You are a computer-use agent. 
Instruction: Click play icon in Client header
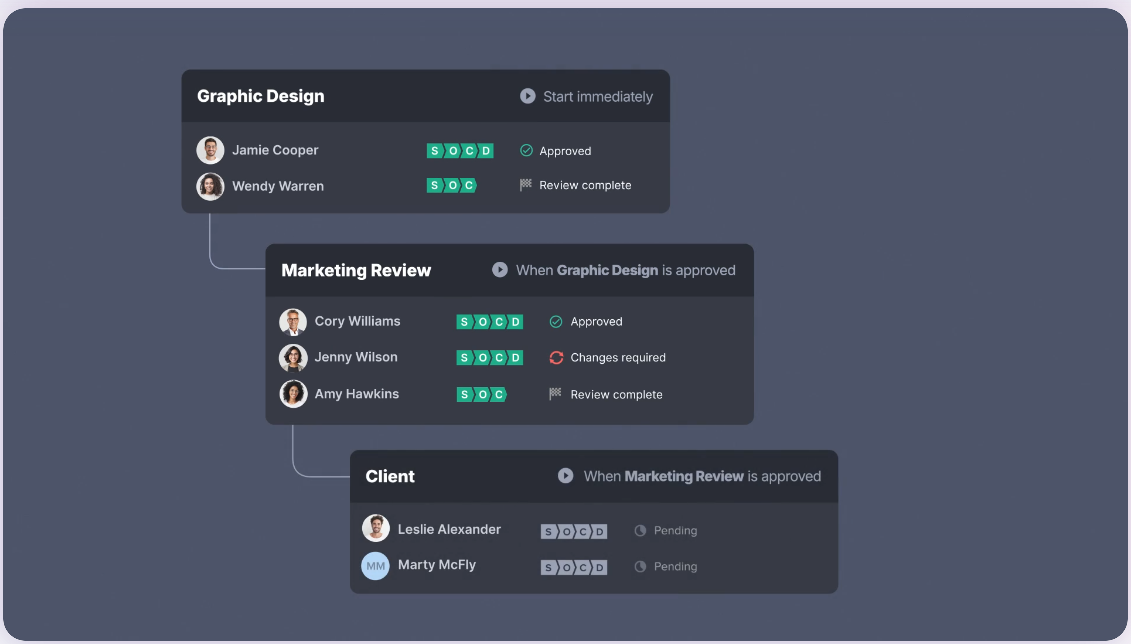(566, 476)
